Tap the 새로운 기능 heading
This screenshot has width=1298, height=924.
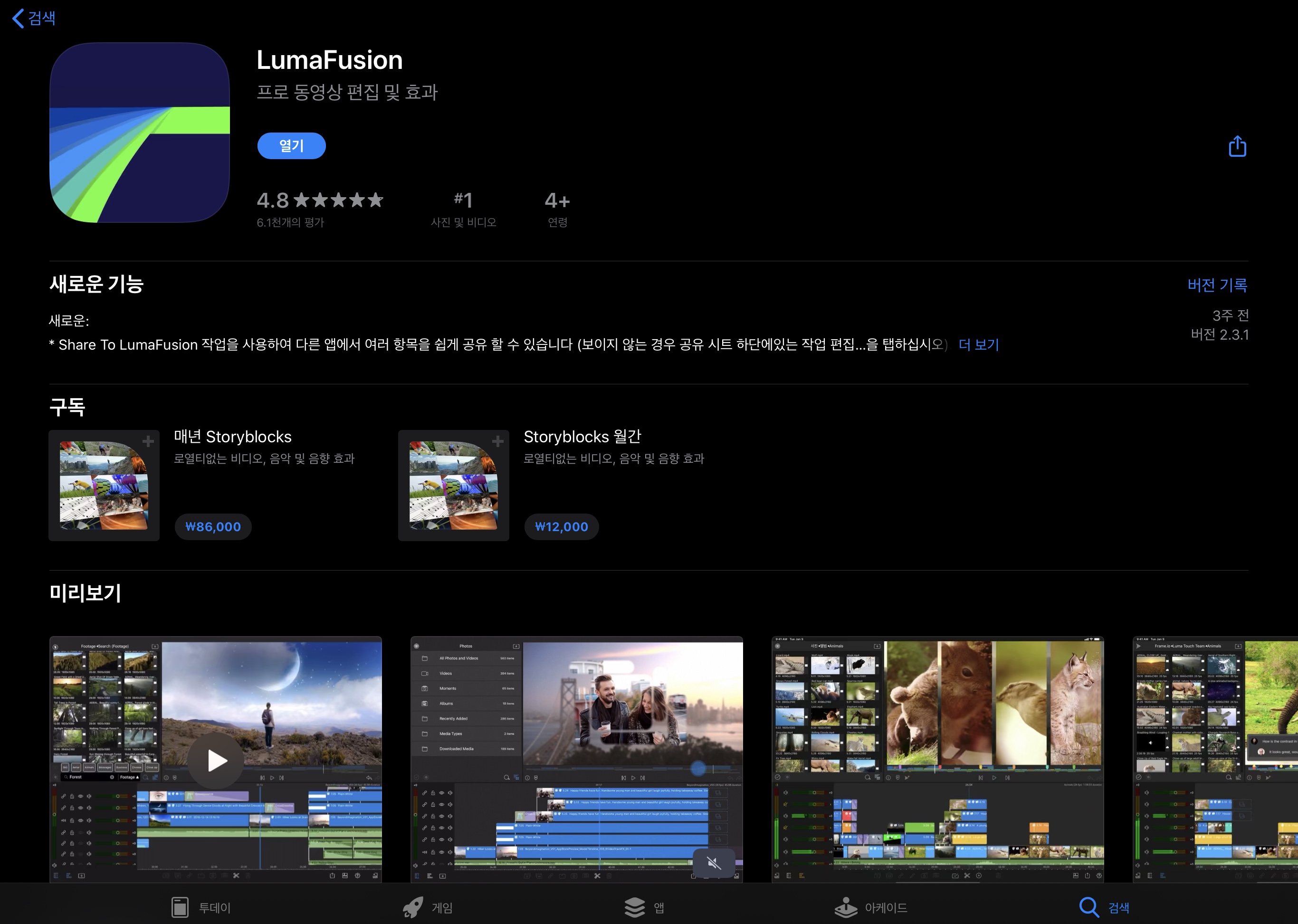[x=96, y=284]
